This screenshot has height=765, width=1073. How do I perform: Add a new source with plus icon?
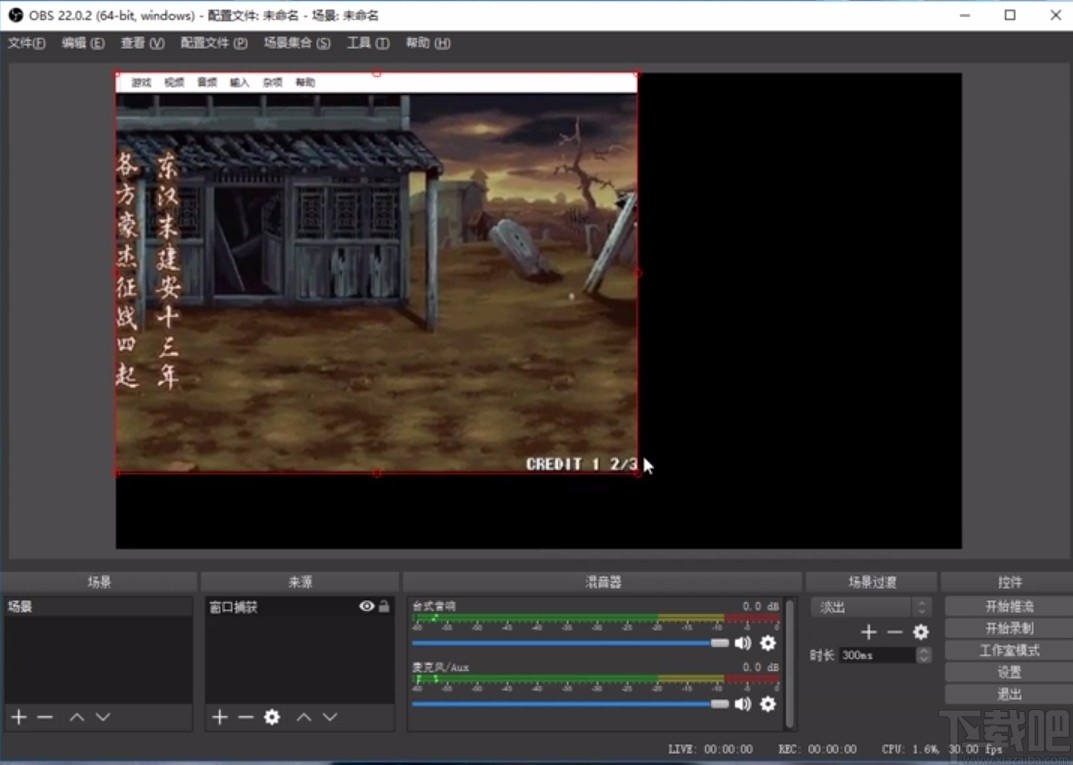click(220, 716)
